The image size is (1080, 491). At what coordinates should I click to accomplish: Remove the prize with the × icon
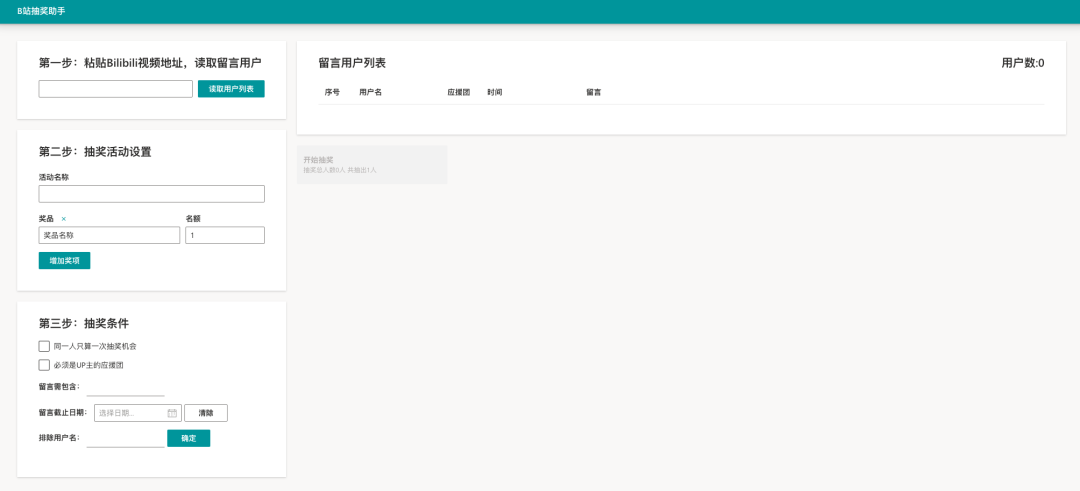click(64, 218)
